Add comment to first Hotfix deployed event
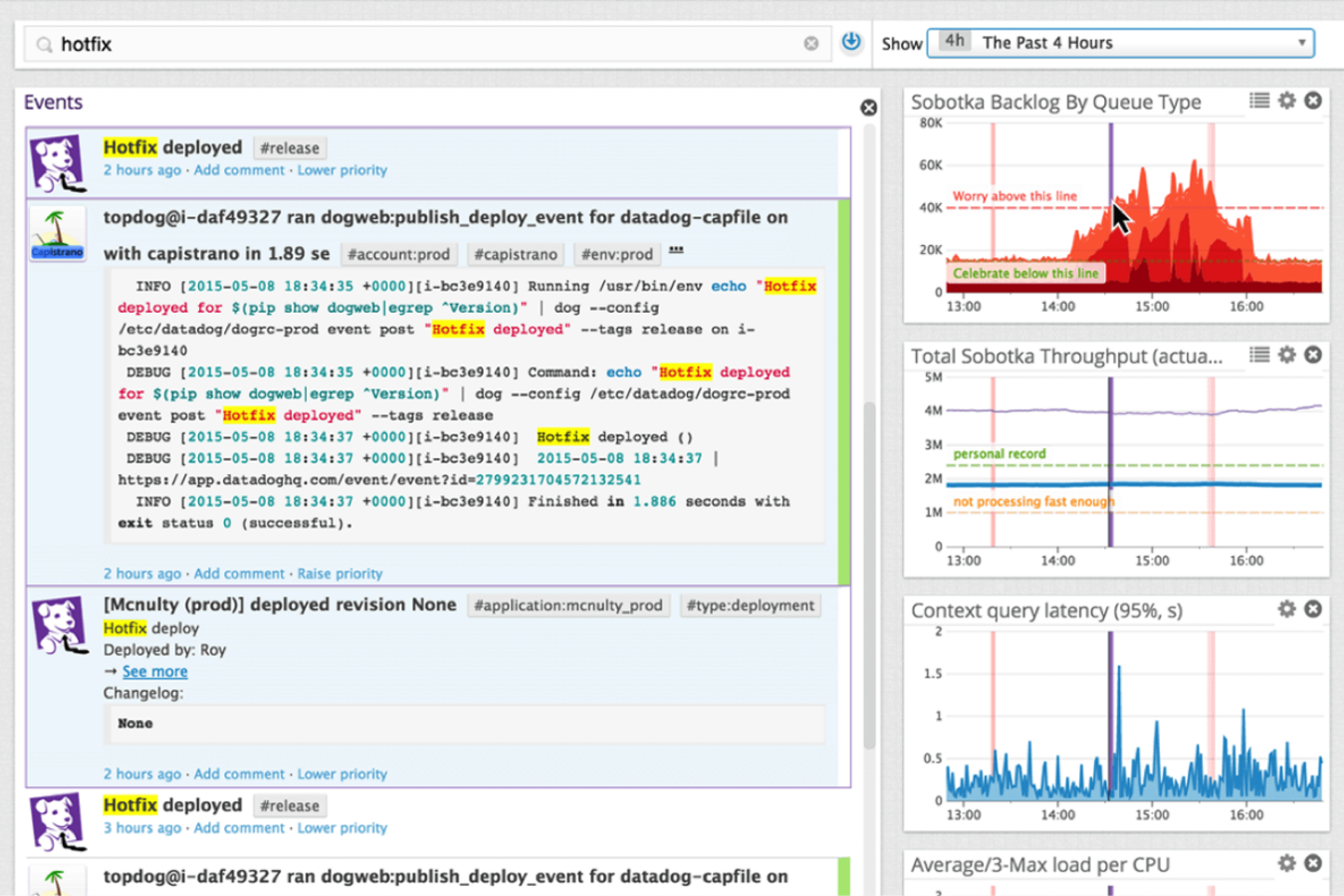Screen dimensions: 1344x896 tap(239, 170)
